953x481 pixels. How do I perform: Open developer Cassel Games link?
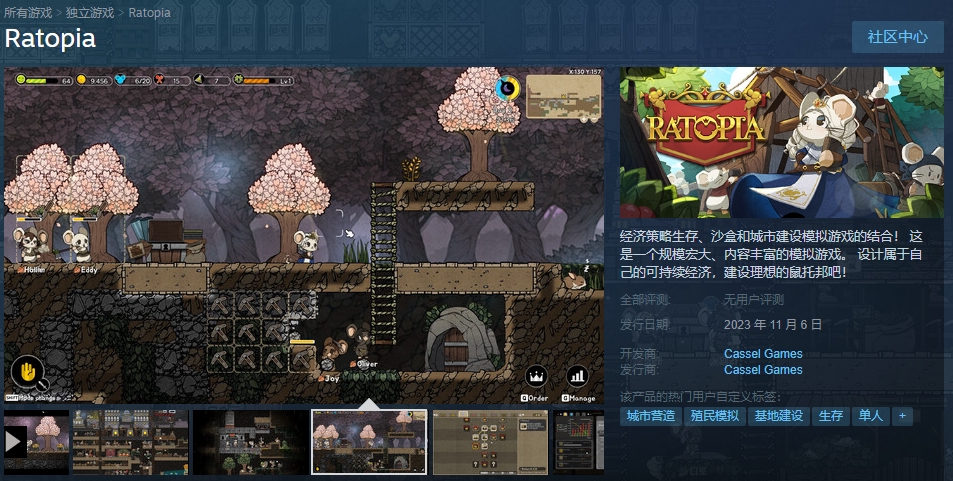(763, 353)
